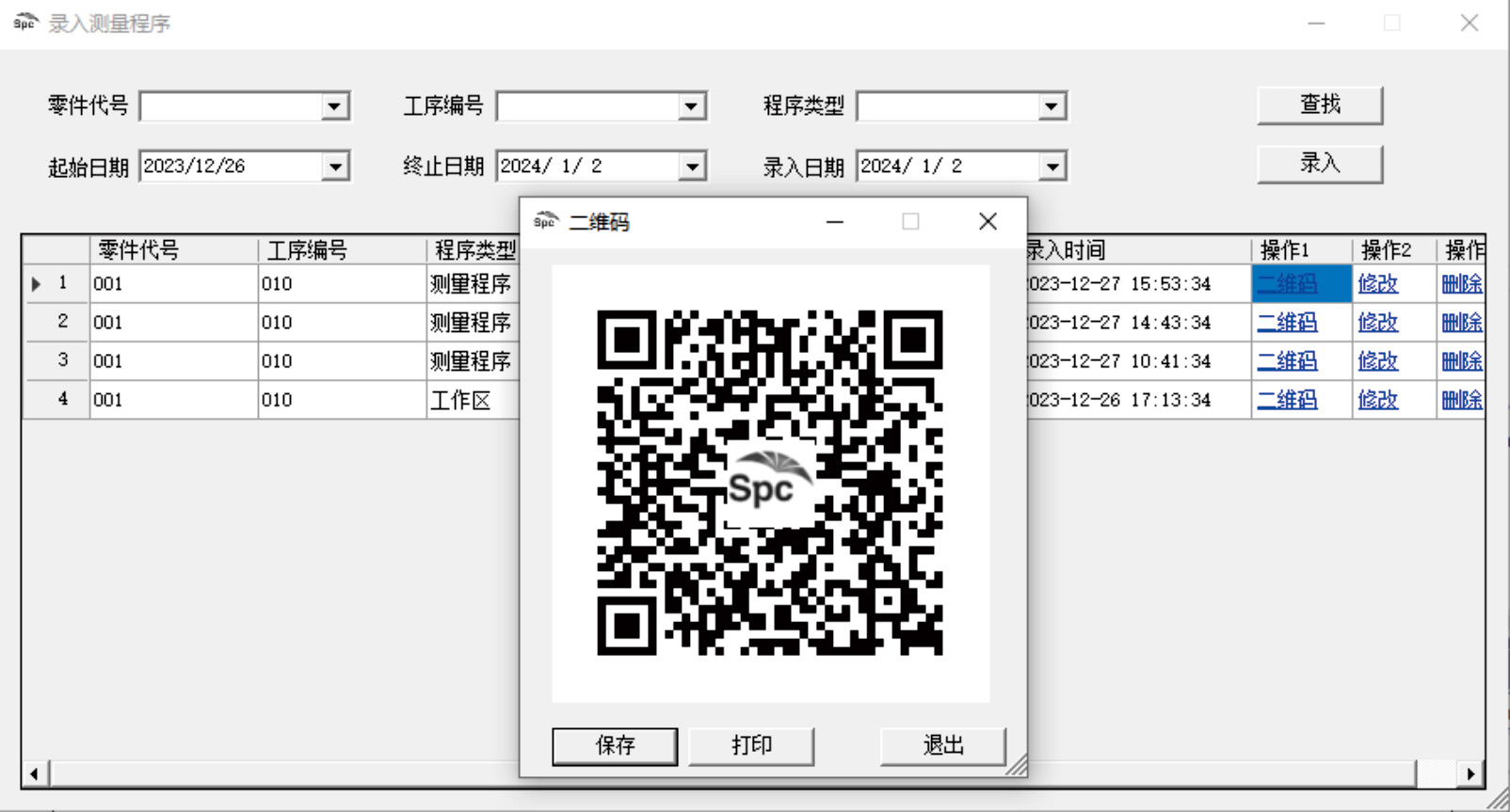Click 修改 link in row 2

tap(1377, 323)
